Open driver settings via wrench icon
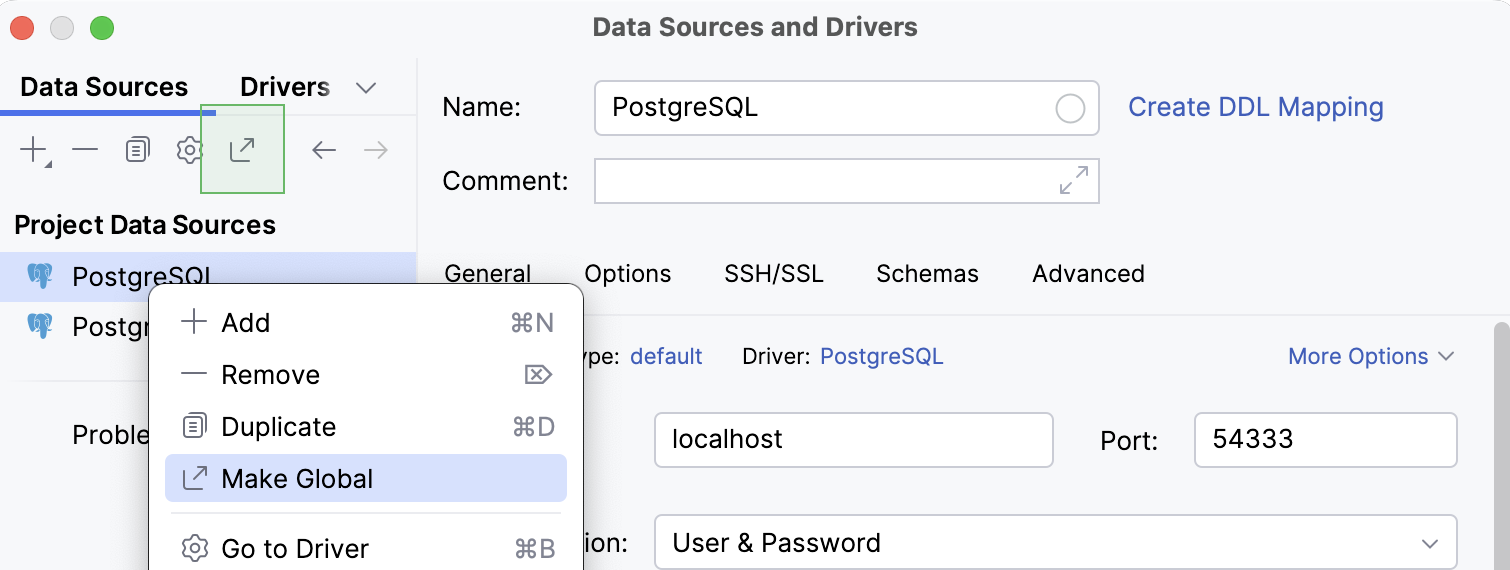The width and height of the screenshot is (1510, 570). (x=189, y=150)
